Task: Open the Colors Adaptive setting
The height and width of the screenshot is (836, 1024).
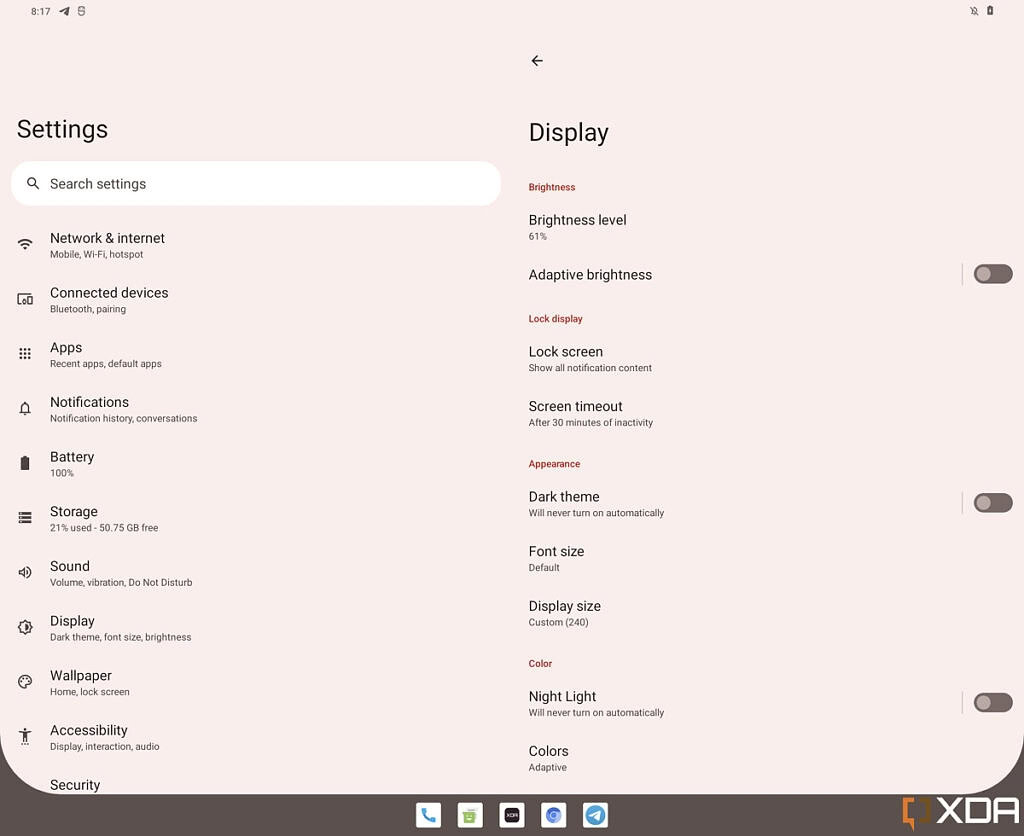Action: click(x=549, y=758)
